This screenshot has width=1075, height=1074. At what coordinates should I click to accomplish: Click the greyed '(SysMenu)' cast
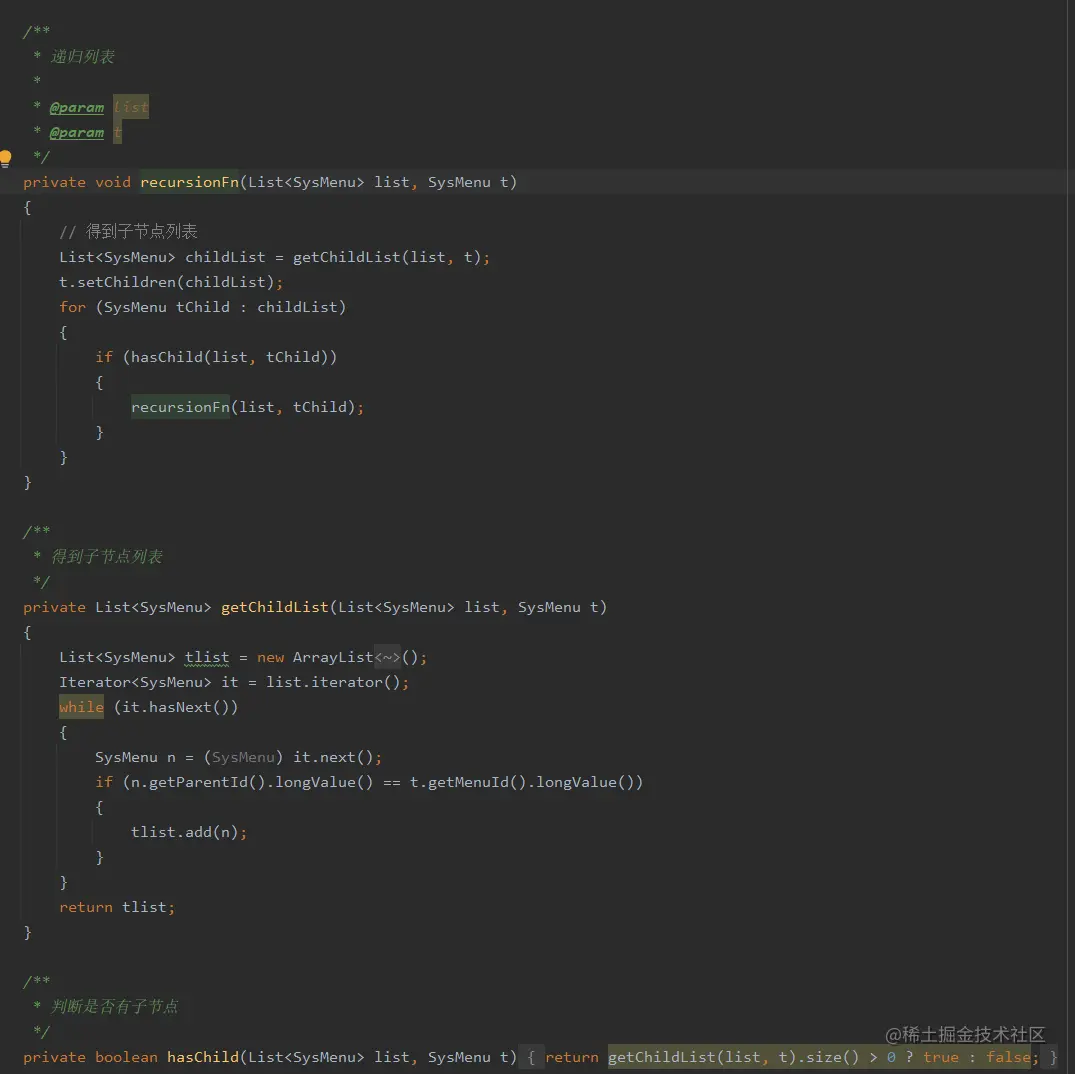tap(243, 757)
